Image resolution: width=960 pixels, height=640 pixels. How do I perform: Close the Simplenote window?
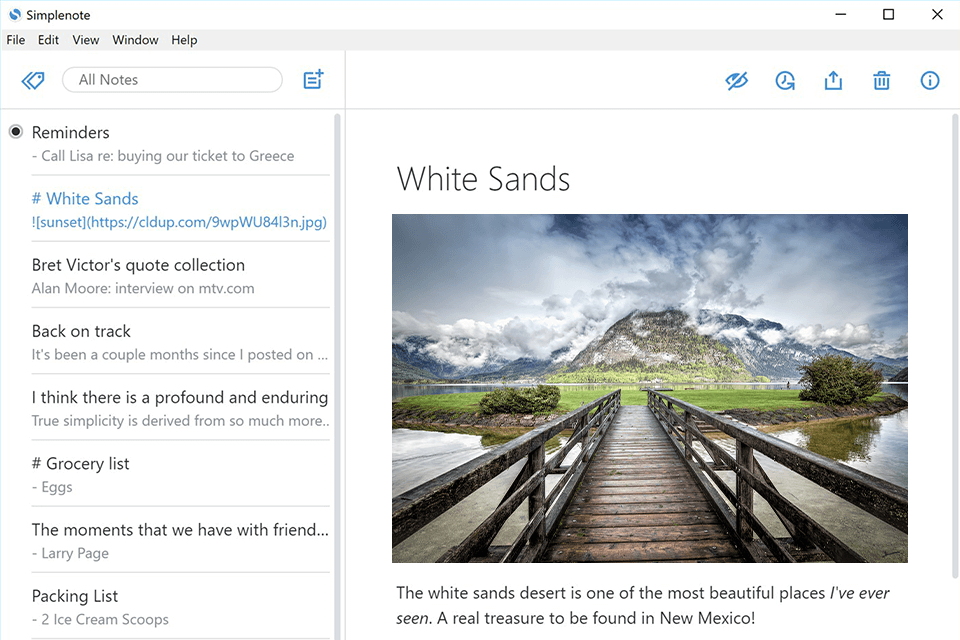coord(937,15)
